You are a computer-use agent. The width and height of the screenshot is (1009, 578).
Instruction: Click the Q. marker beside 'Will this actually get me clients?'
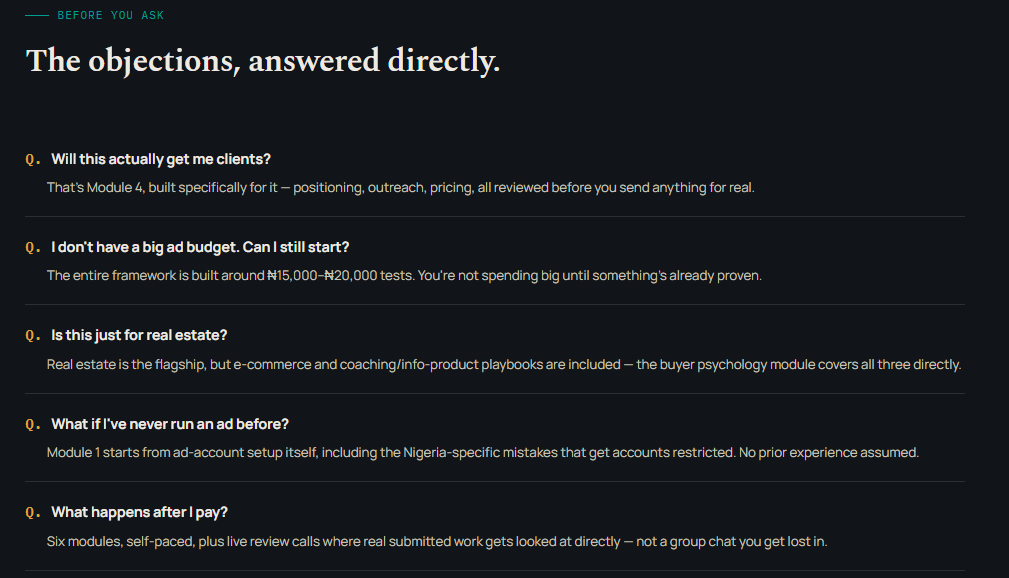pyautogui.click(x=33, y=160)
